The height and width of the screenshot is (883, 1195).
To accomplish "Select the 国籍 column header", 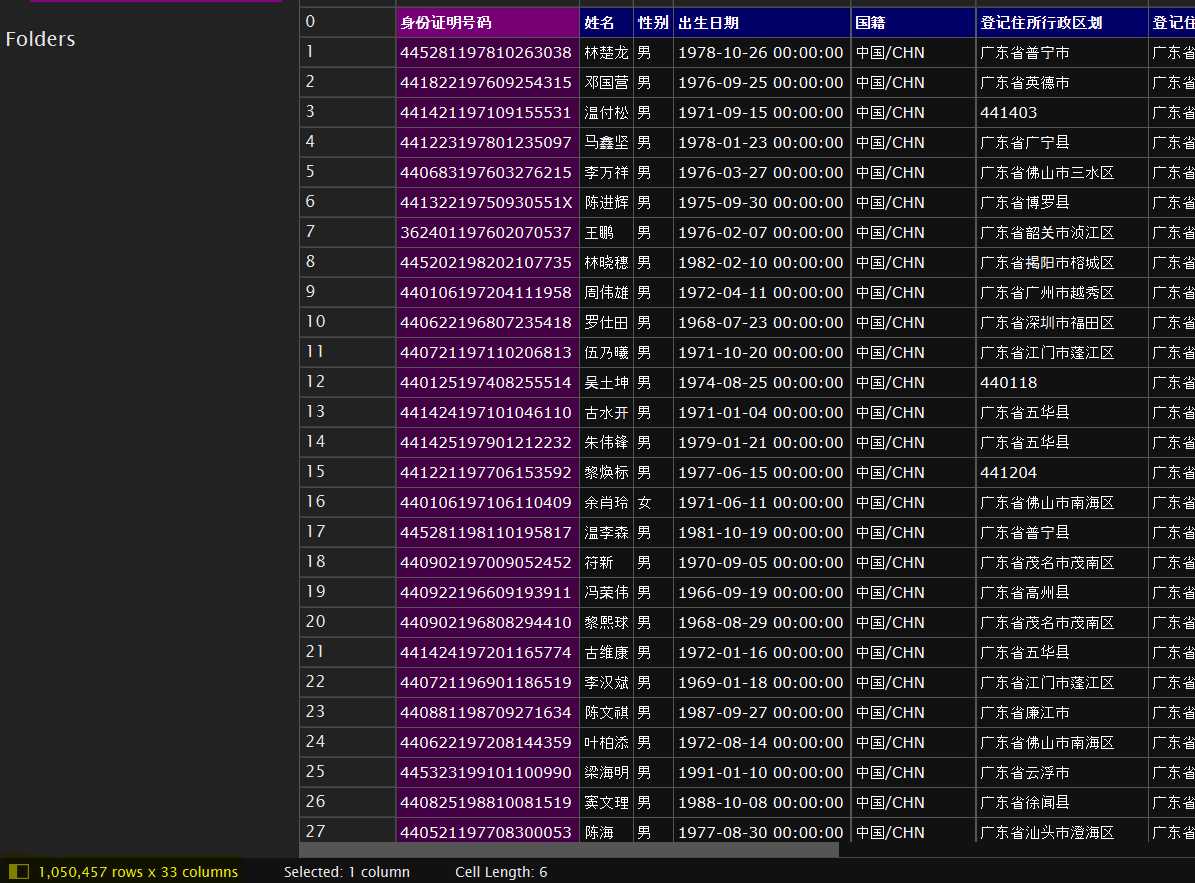I will pos(913,22).
